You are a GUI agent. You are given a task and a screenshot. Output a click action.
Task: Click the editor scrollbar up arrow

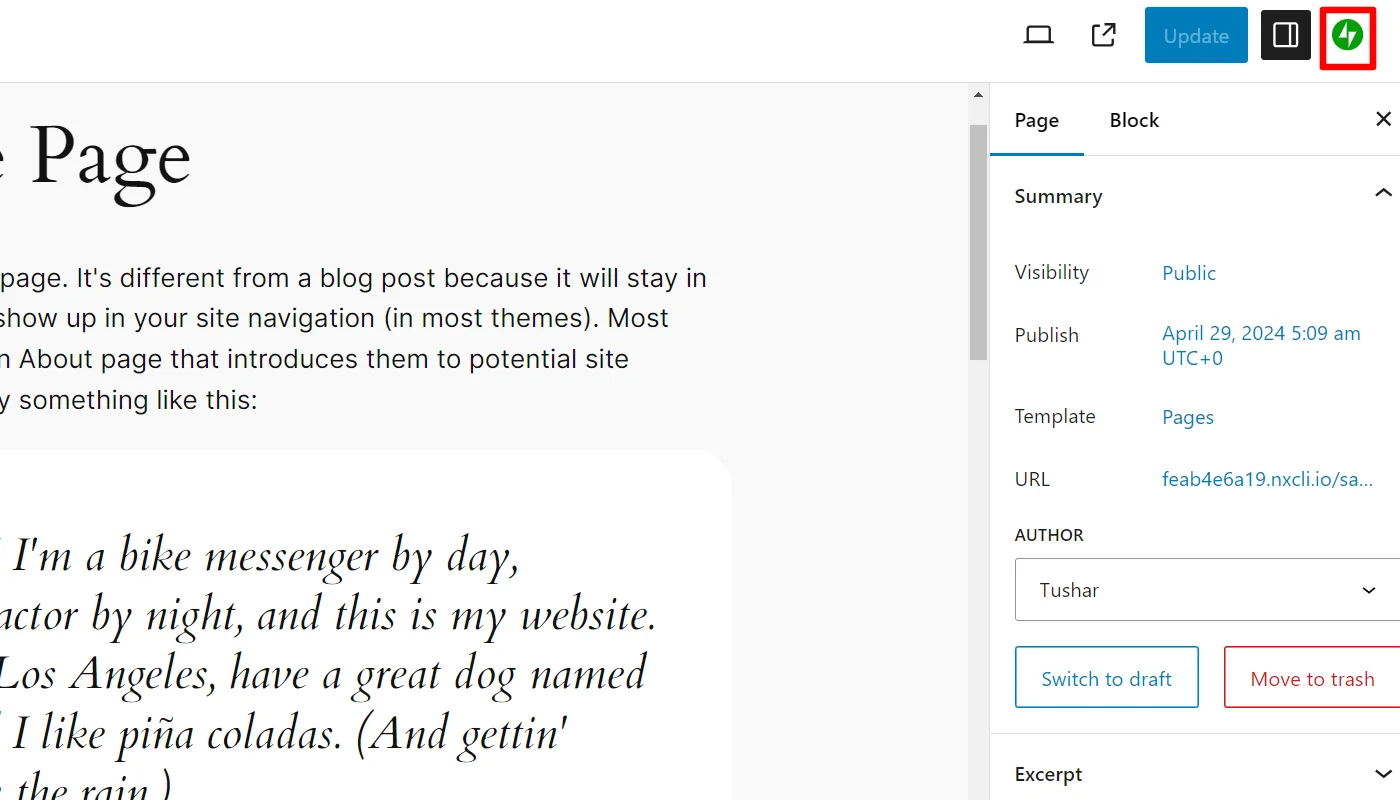[978, 95]
